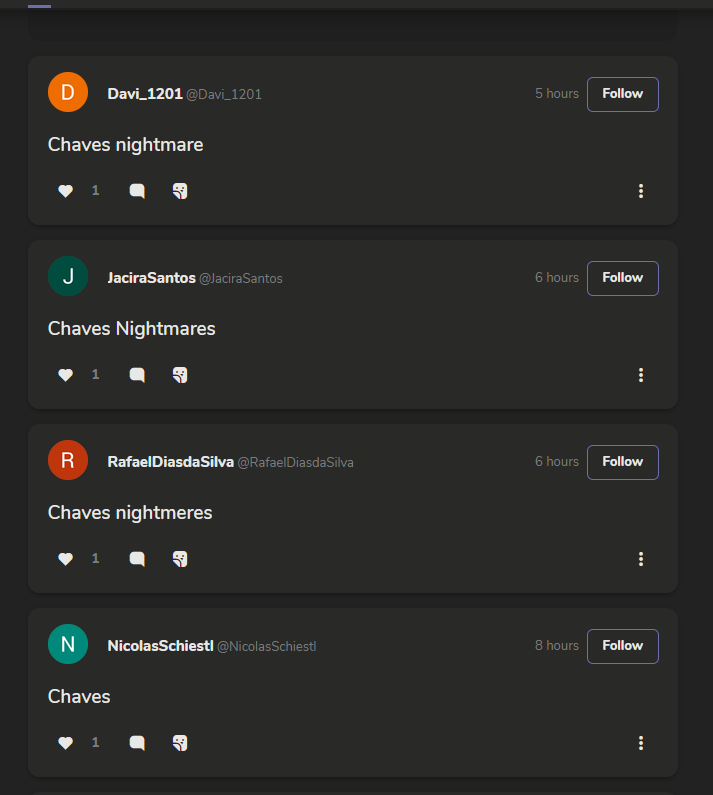Open RafaelDiasdaSilva's profile via username link
Image resolution: width=713 pixels, height=795 pixels.
click(x=171, y=462)
